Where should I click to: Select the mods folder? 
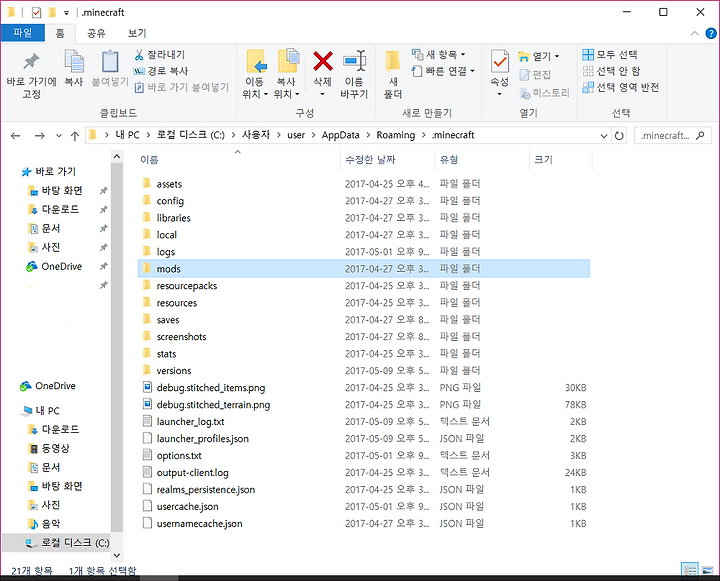click(x=364, y=269)
